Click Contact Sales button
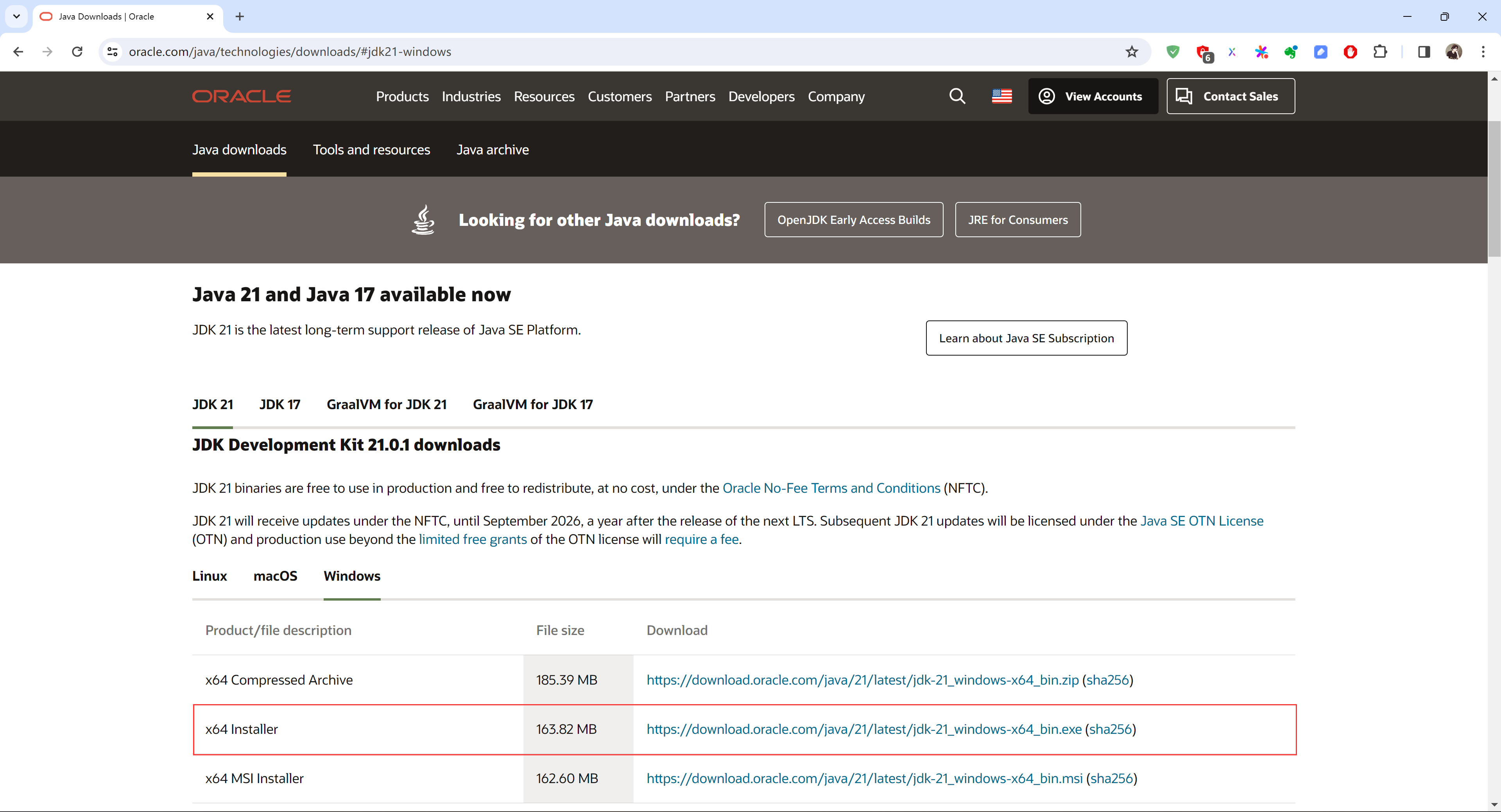The width and height of the screenshot is (1501, 812). click(1231, 96)
